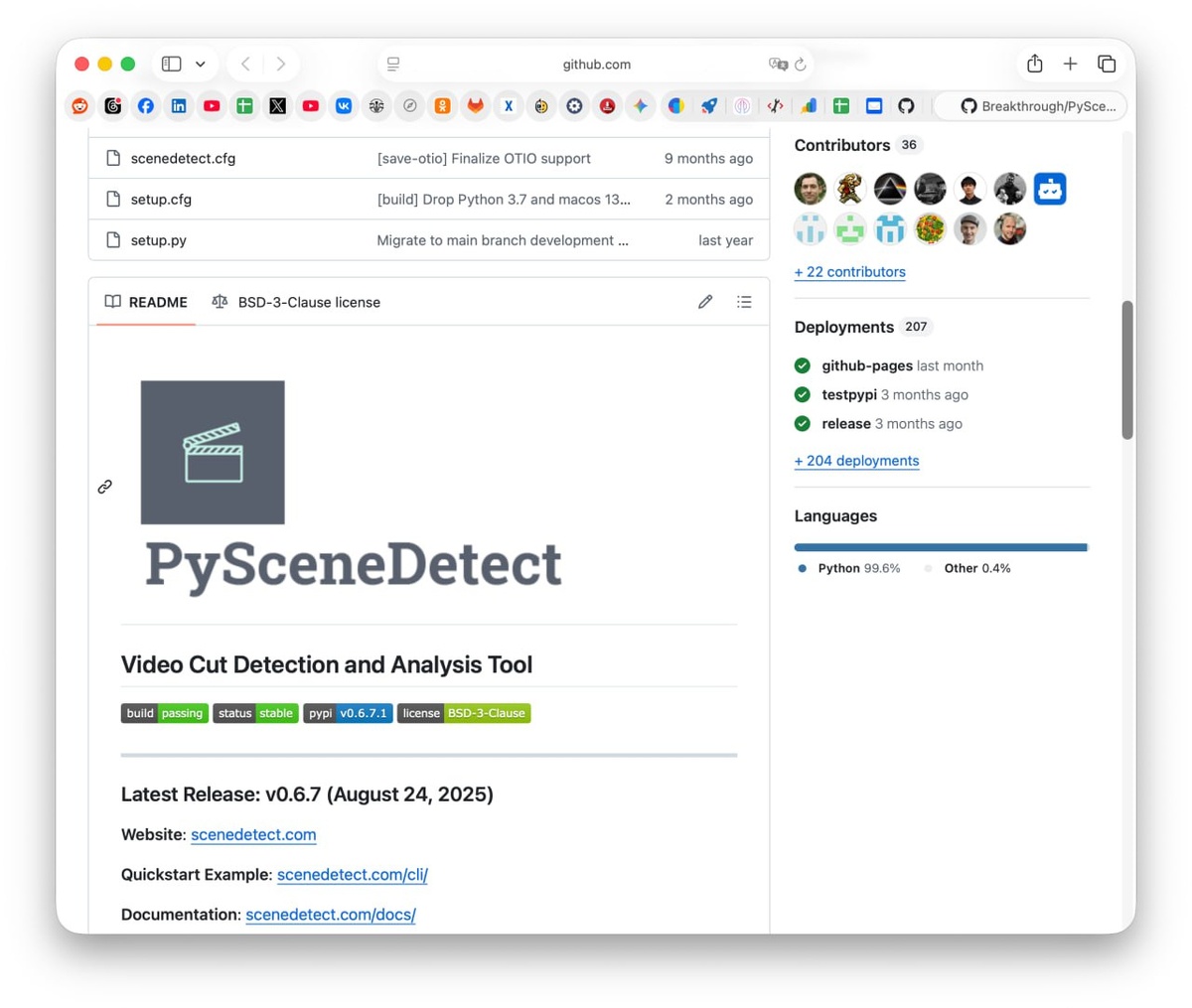Click the github.com address field
The height and width of the screenshot is (1008, 1192).
click(596, 65)
